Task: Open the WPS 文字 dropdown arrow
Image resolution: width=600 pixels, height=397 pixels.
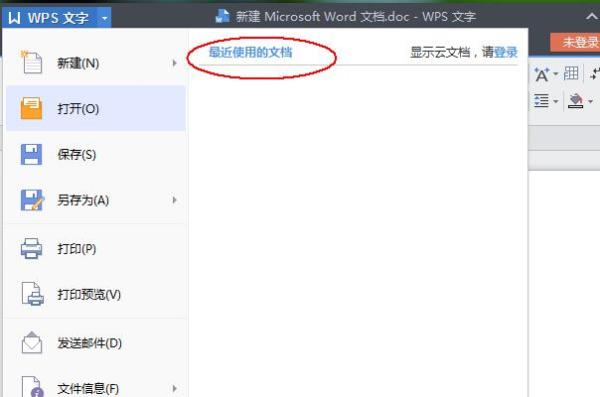Action: 104,18
